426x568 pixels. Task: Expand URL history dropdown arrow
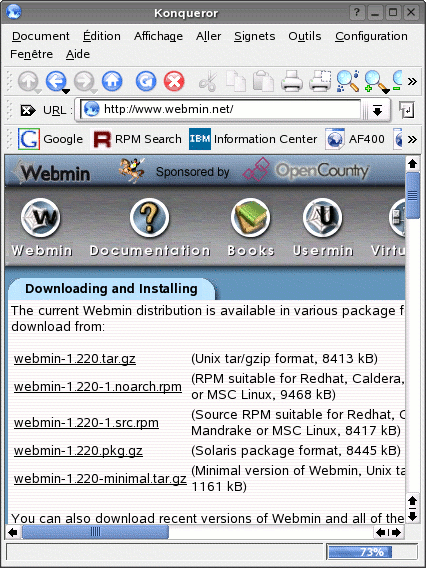click(x=377, y=110)
